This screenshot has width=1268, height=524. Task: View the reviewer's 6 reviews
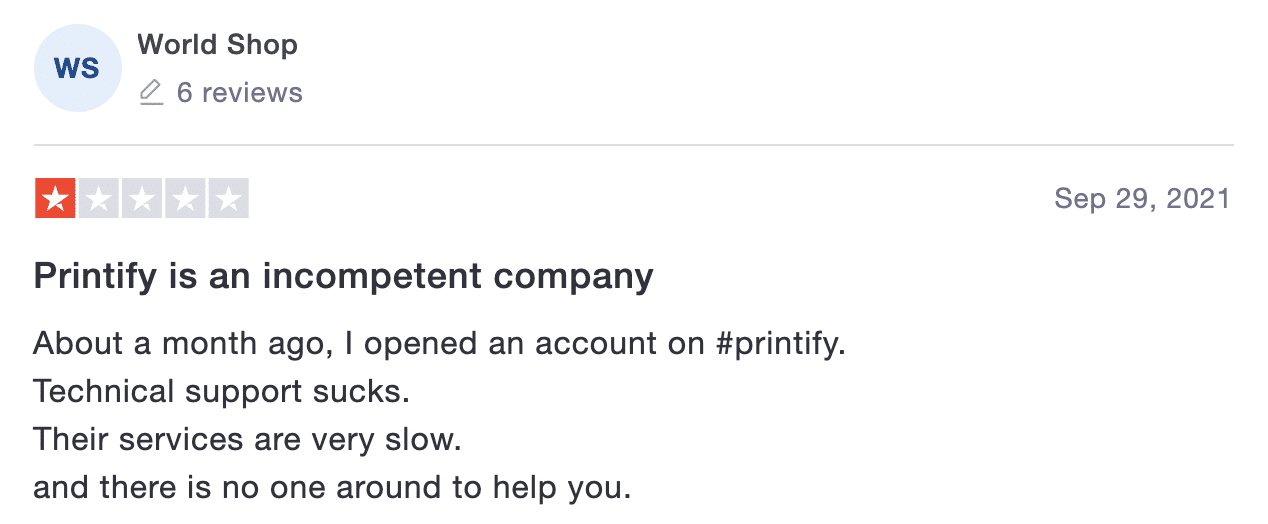(x=239, y=93)
